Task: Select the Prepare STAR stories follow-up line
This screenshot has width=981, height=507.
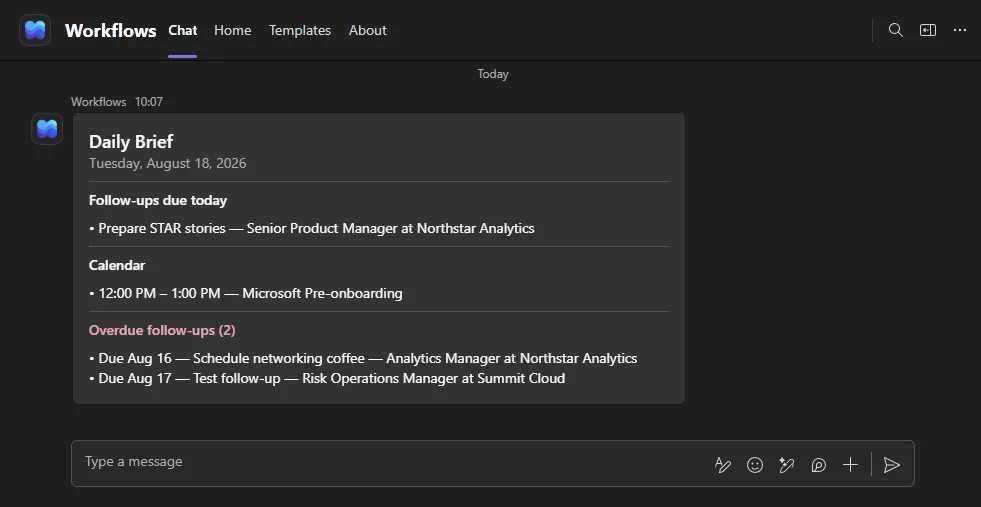Action: click(x=312, y=228)
